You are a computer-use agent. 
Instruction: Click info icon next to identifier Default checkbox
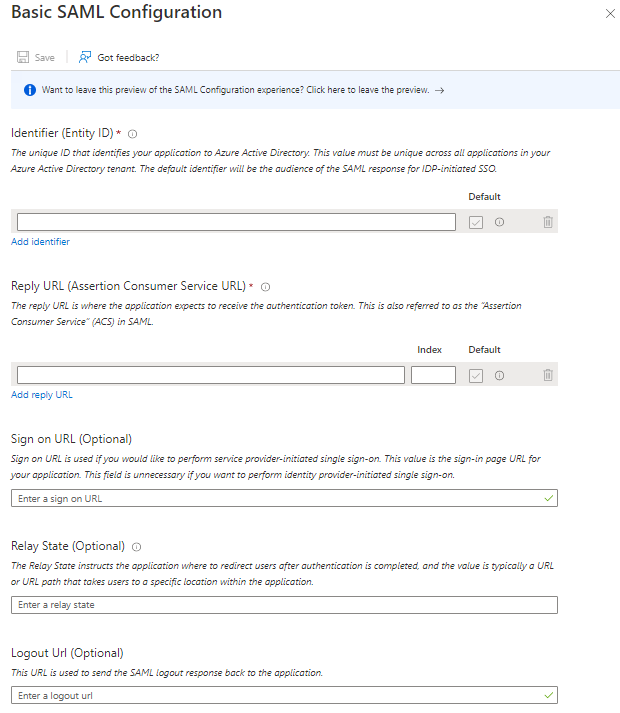[499, 222]
